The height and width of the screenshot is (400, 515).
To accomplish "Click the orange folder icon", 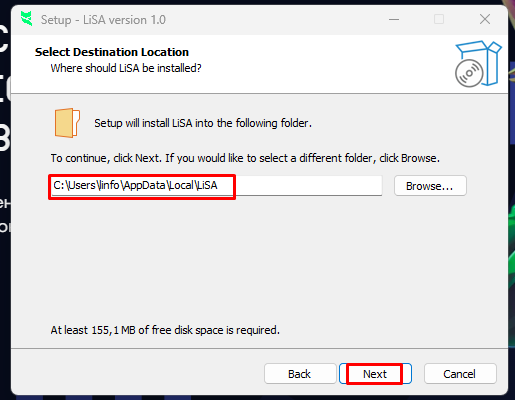I will [x=67, y=123].
